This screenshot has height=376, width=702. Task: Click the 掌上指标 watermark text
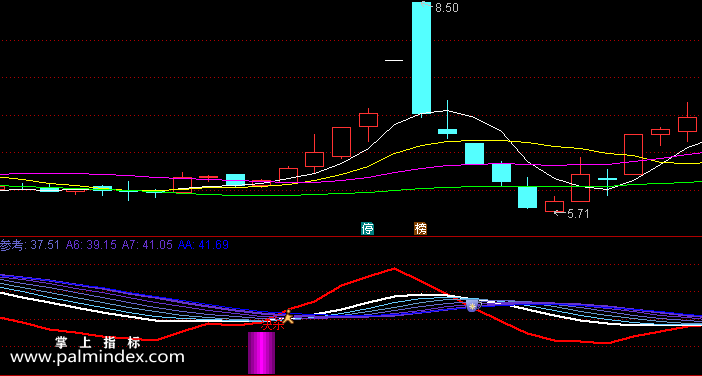[x=98, y=343]
